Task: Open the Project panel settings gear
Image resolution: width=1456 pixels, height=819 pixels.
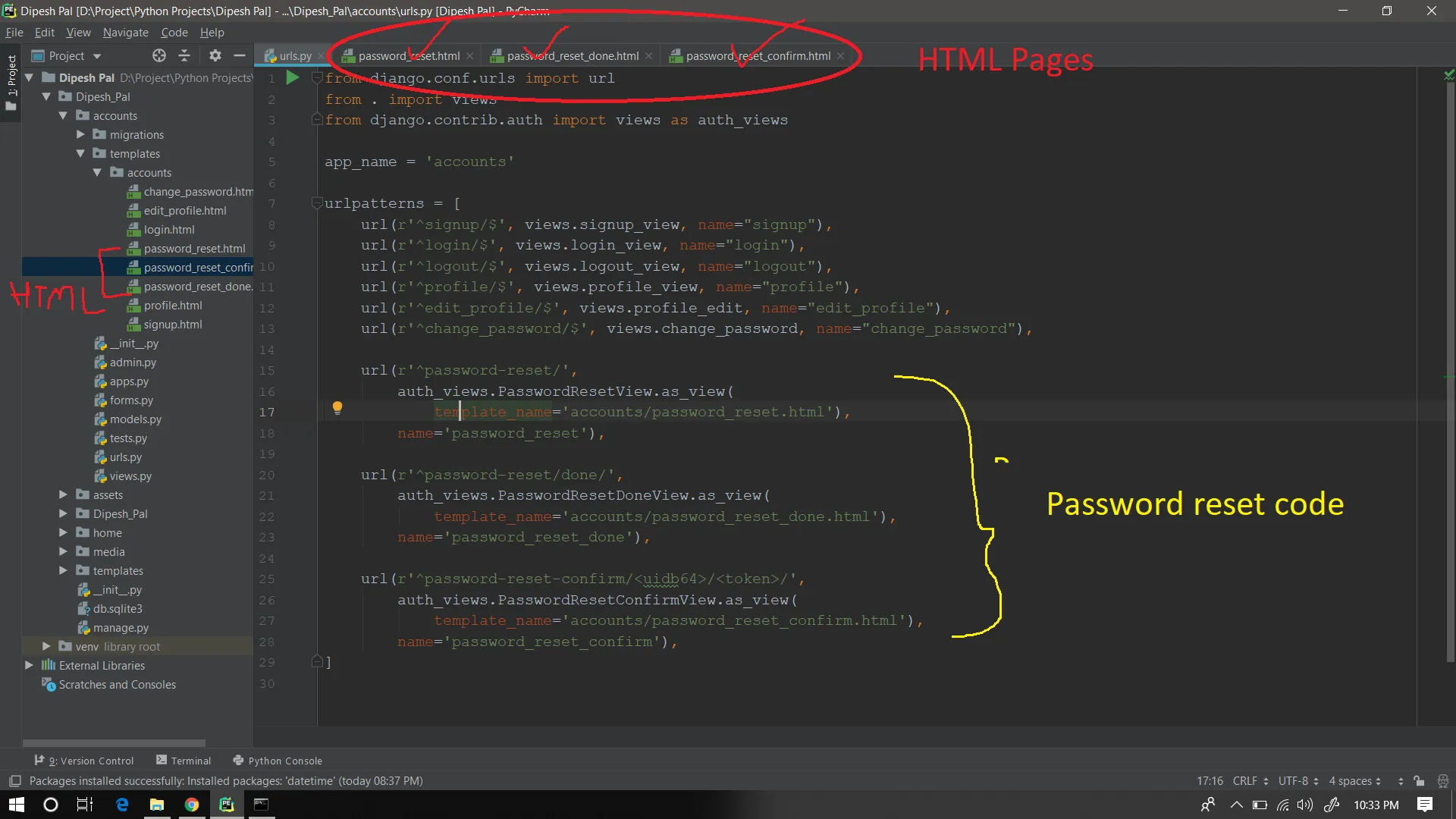Action: (x=215, y=55)
